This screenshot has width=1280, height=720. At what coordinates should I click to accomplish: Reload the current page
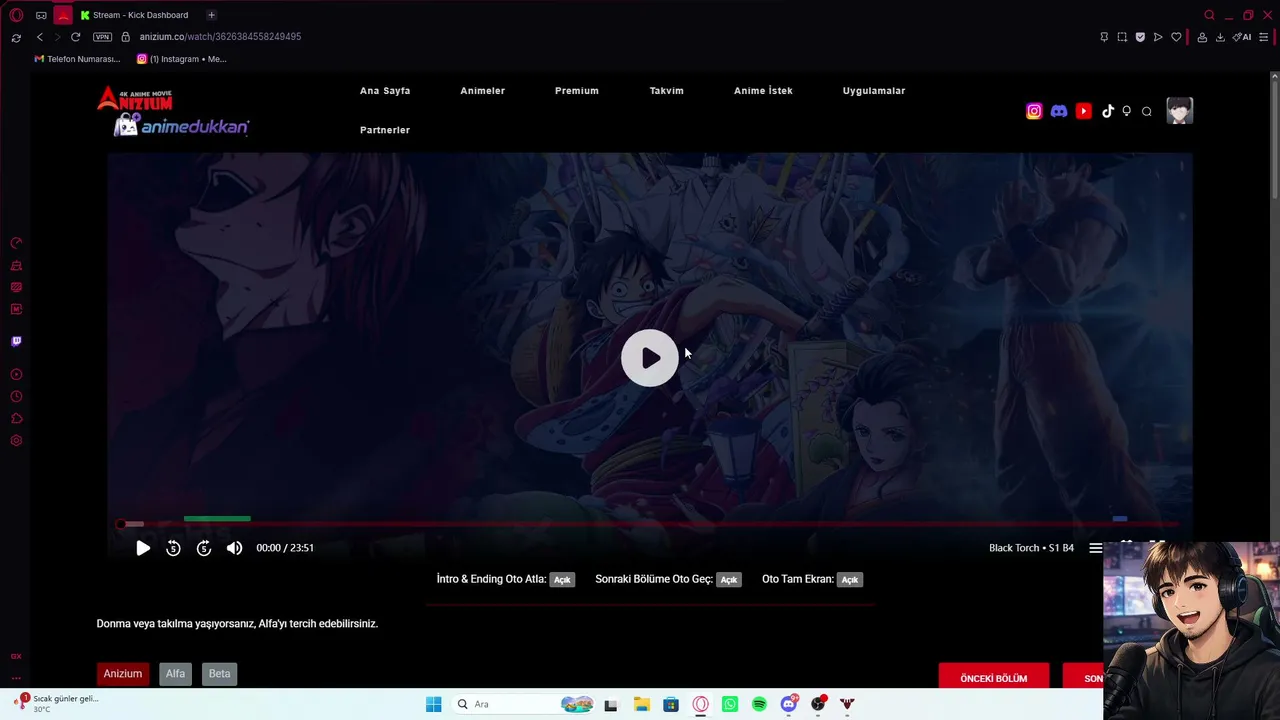(75, 37)
